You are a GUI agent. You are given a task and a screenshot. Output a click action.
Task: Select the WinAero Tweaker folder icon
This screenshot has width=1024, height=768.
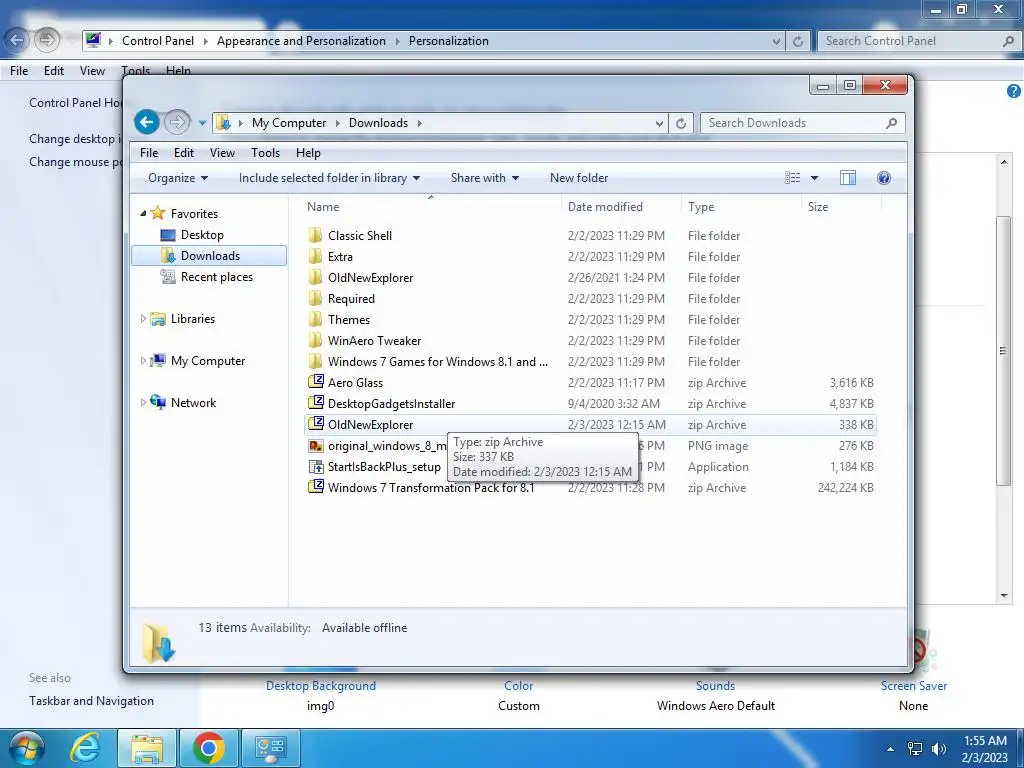(x=315, y=340)
